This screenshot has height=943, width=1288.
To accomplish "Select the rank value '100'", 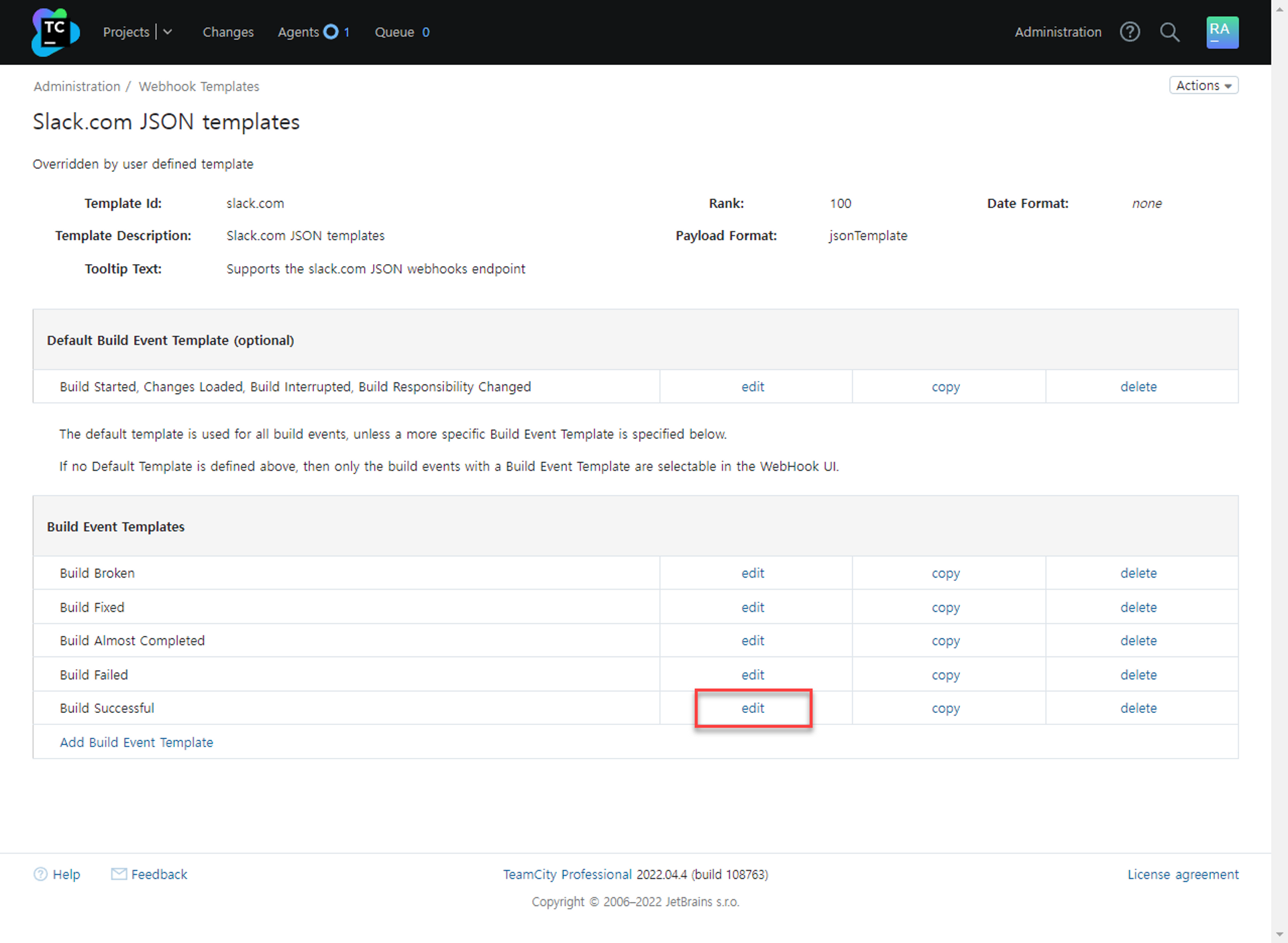I will point(841,203).
